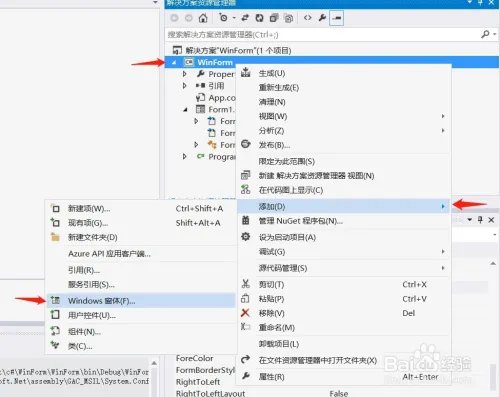Click 移除(V) remove menu item

[344, 313]
